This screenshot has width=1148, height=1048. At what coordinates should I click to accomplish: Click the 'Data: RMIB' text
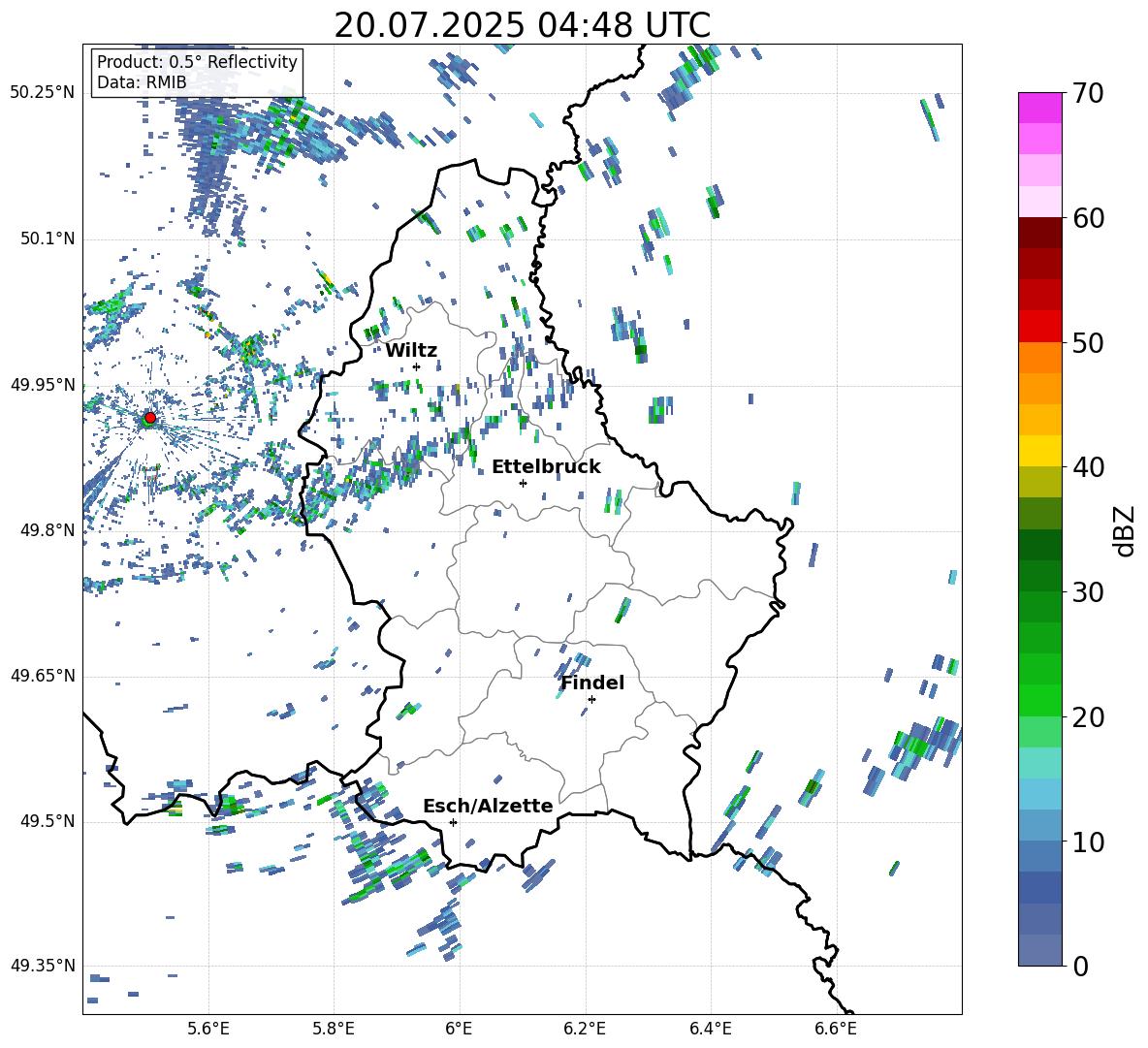(142, 82)
